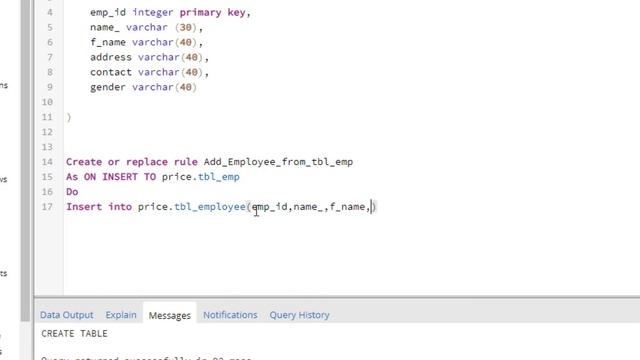Switch to the Explain tab

(x=121, y=315)
